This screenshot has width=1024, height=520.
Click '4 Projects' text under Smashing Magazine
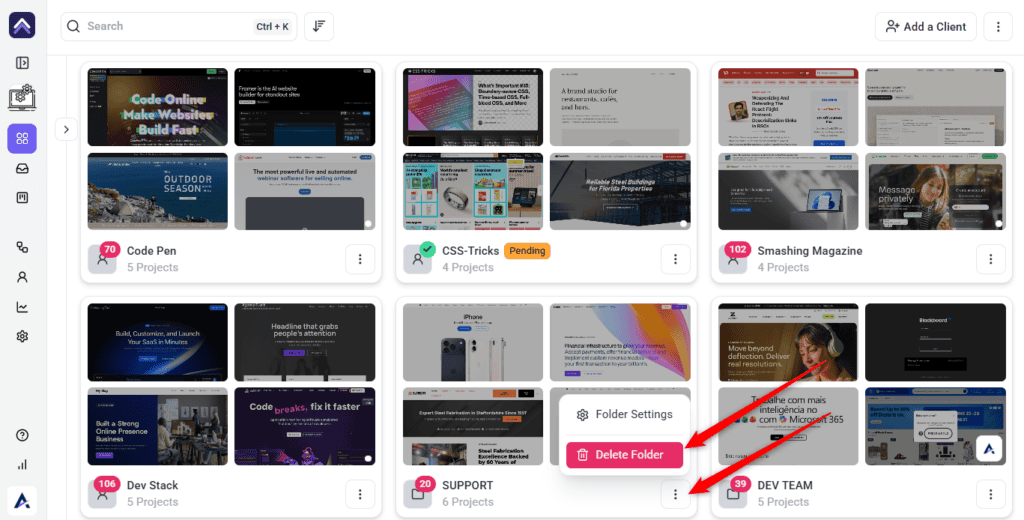tap(783, 267)
